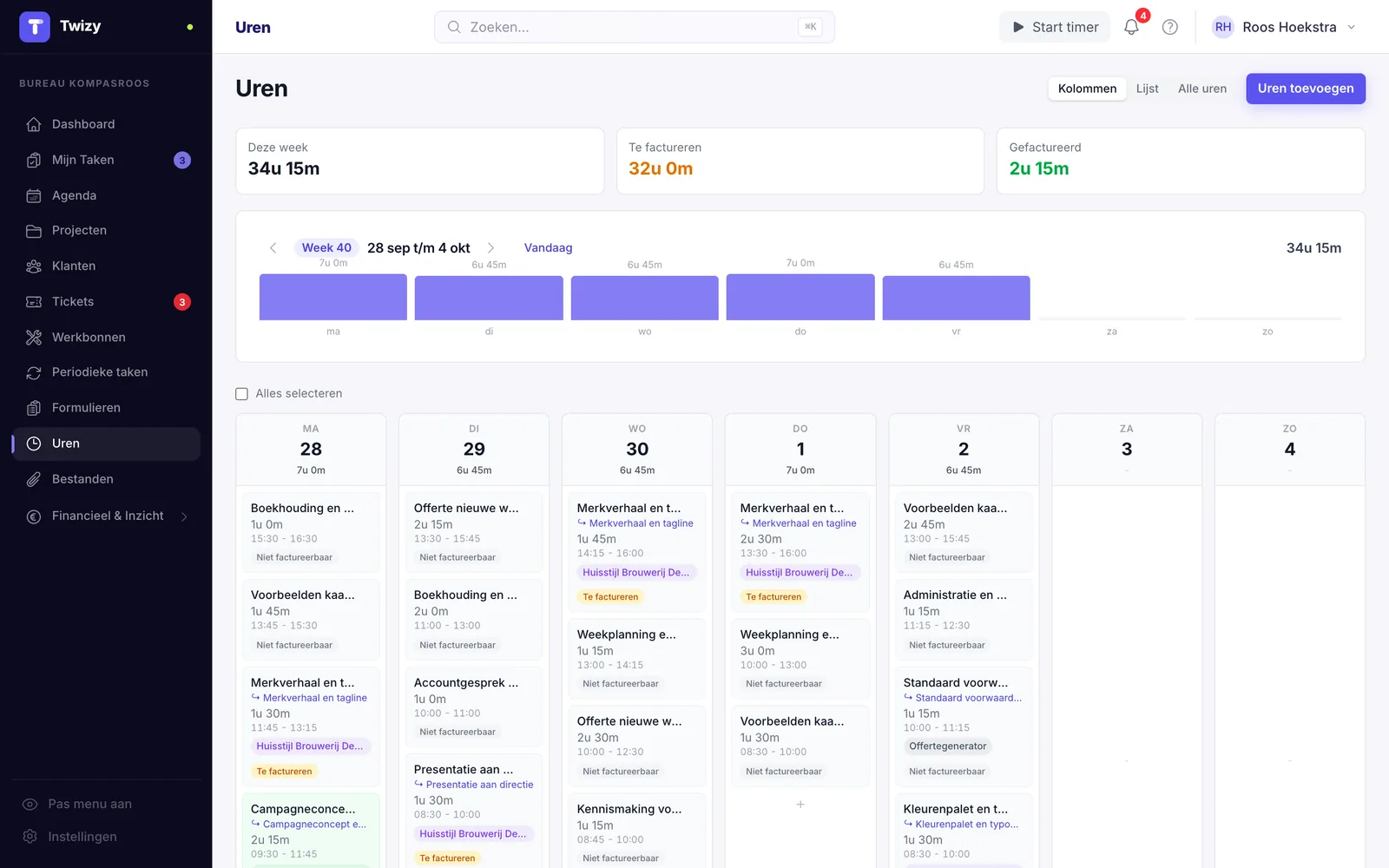The width and height of the screenshot is (1389, 868).
Task: Select Uren in the sidebar
Action: (106, 444)
